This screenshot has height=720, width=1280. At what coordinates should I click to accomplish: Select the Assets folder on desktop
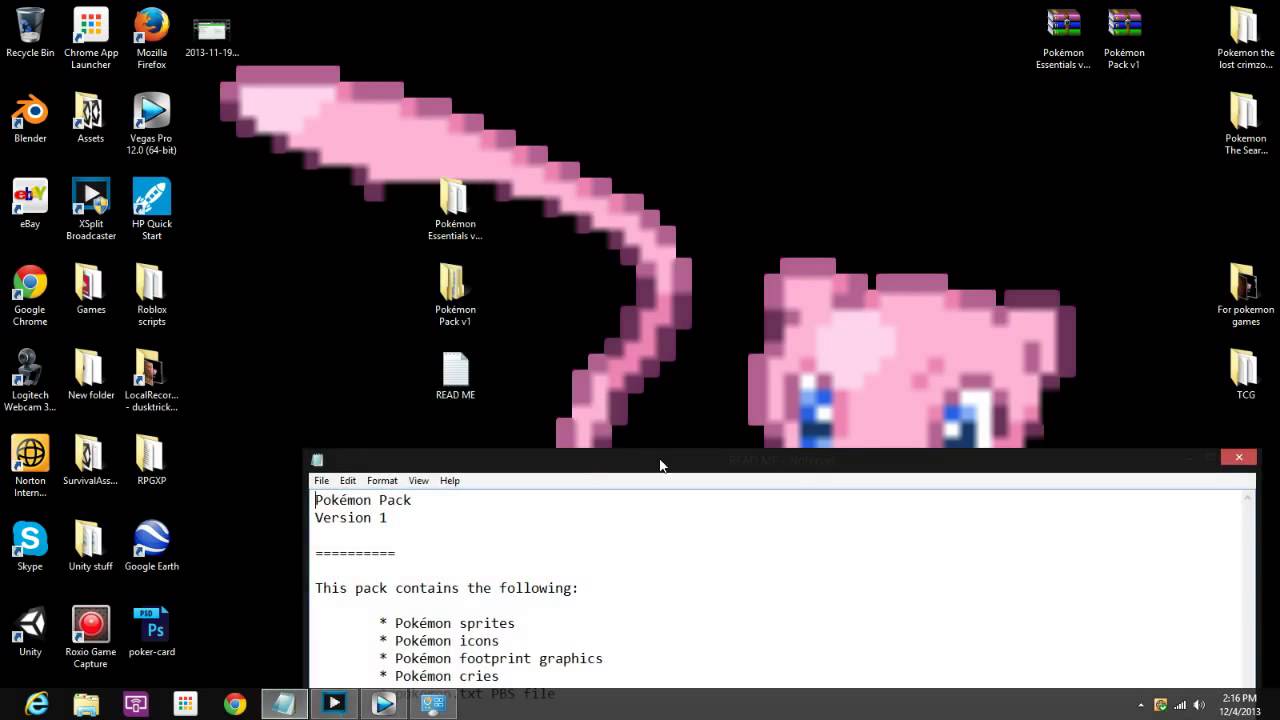pos(91,118)
